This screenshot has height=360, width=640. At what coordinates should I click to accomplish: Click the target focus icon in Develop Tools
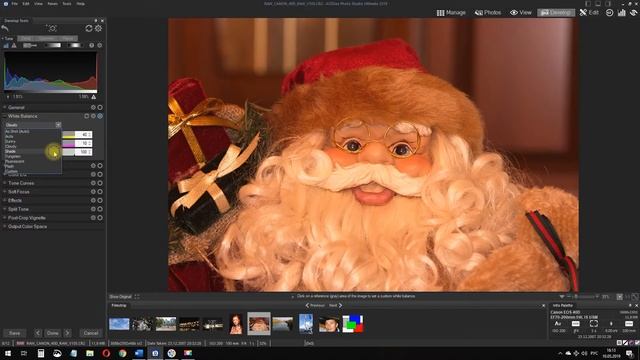(52, 28)
